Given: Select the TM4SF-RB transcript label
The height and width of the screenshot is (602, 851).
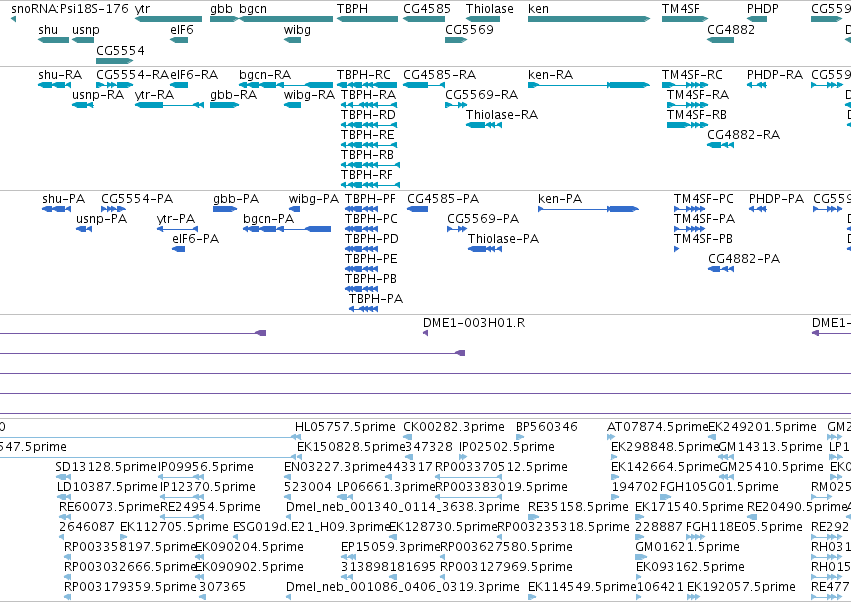Looking at the screenshot, I should coord(696,115).
